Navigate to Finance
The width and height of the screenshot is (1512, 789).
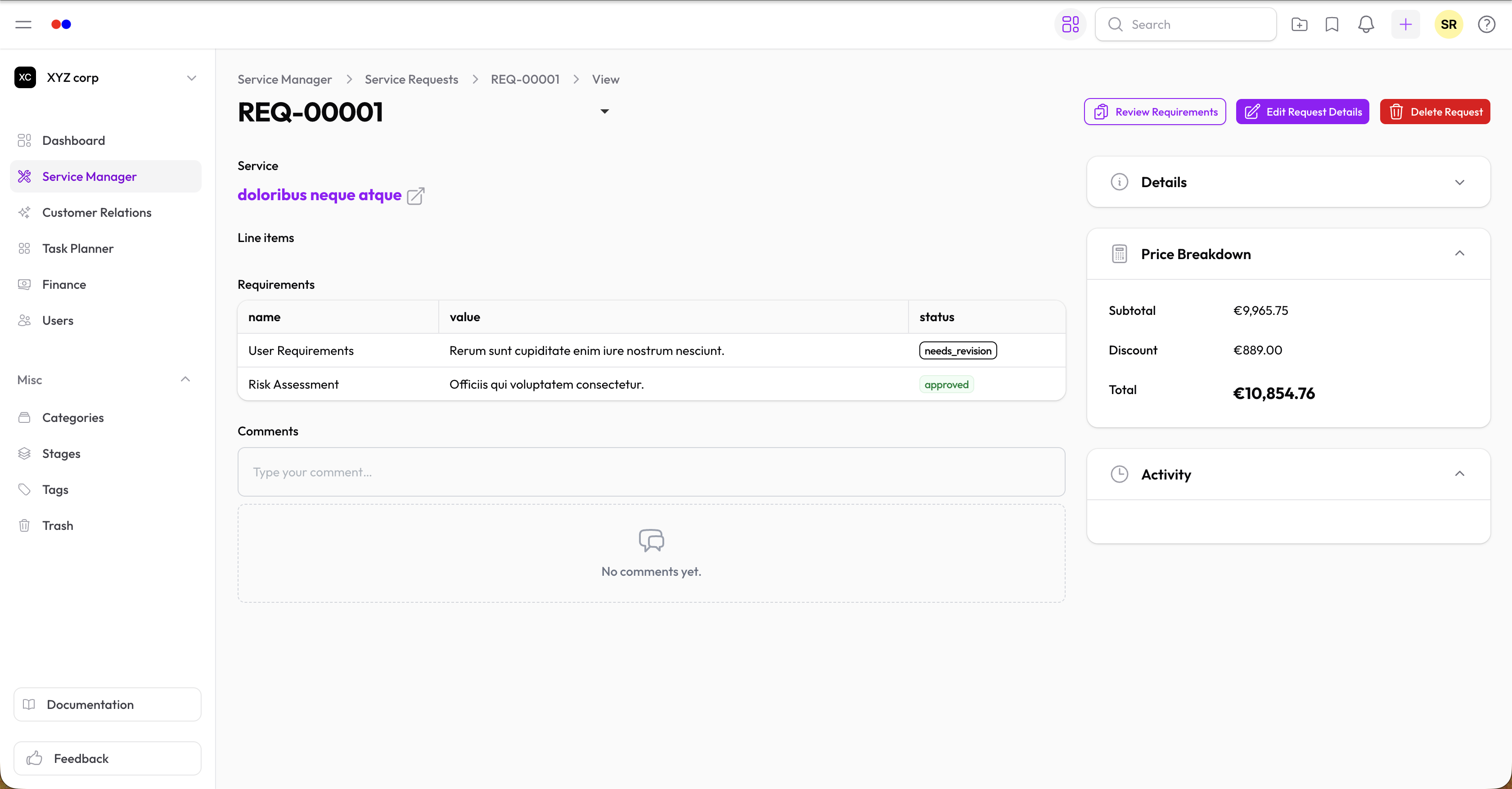tap(106, 284)
